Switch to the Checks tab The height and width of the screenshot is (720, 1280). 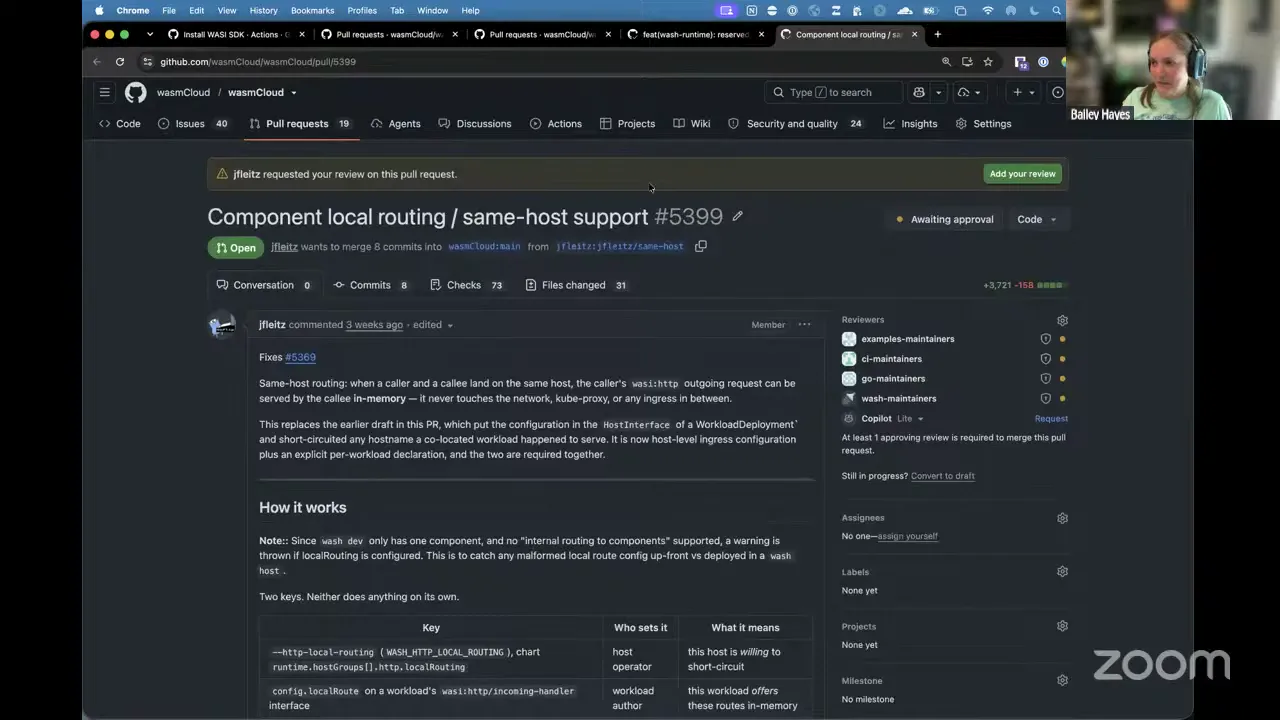click(x=466, y=285)
